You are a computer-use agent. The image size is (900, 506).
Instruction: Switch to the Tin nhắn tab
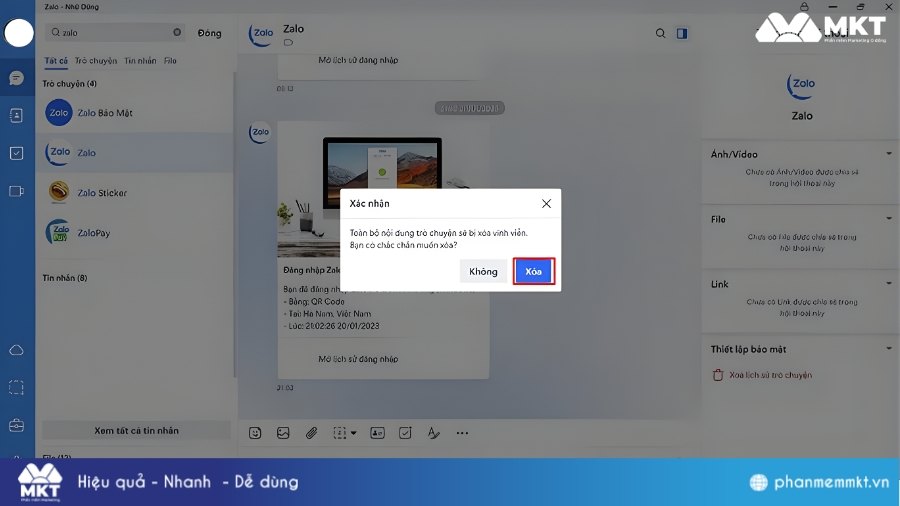click(140, 61)
